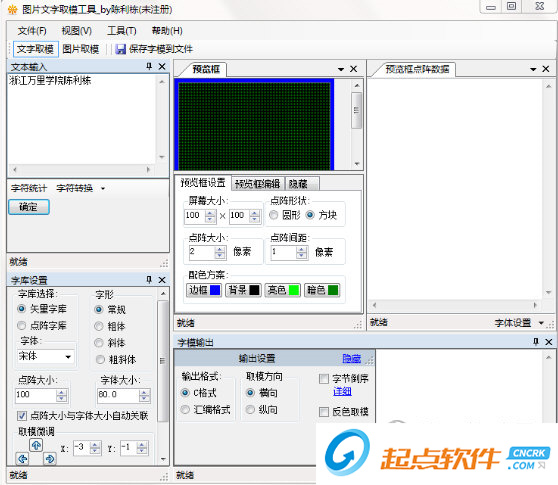Click the left arrow fine-tune button

(x=23, y=459)
